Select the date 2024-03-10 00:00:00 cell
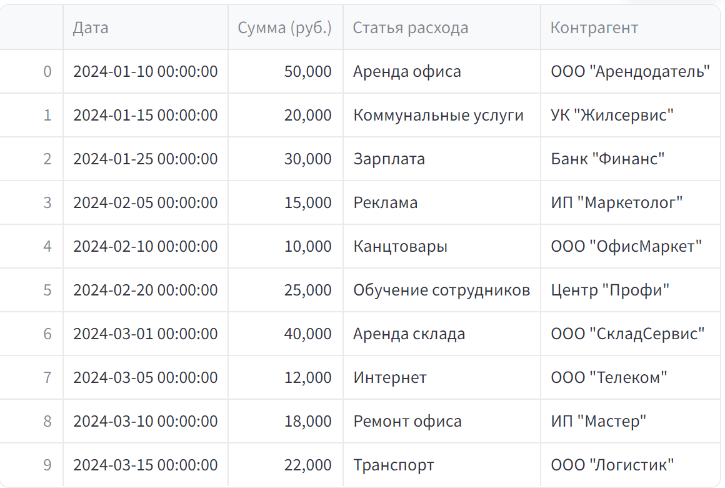Image resolution: width=725 pixels, height=488 pixels. (x=146, y=421)
